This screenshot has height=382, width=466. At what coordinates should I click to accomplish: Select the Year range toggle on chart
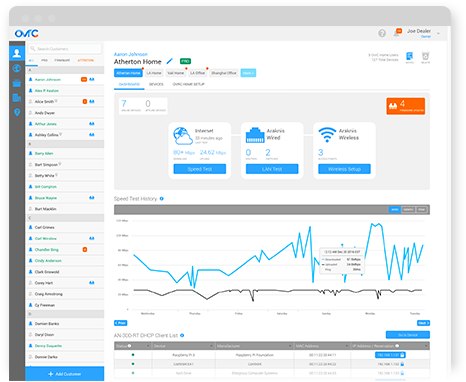pos(421,210)
